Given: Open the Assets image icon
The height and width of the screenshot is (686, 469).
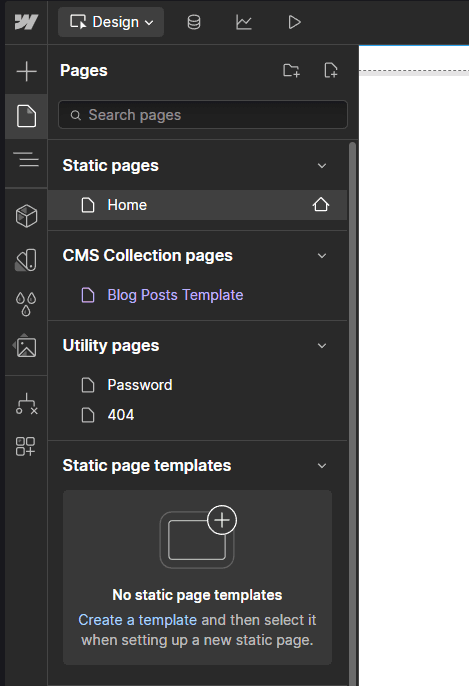Looking at the screenshot, I should coord(25,346).
